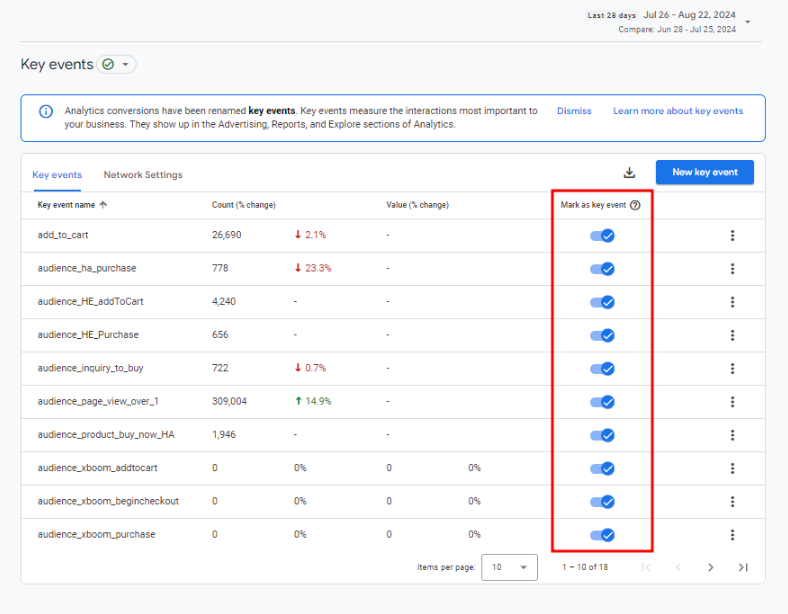Open more options for the audience_HE_Purchase row

pyautogui.click(x=732, y=335)
